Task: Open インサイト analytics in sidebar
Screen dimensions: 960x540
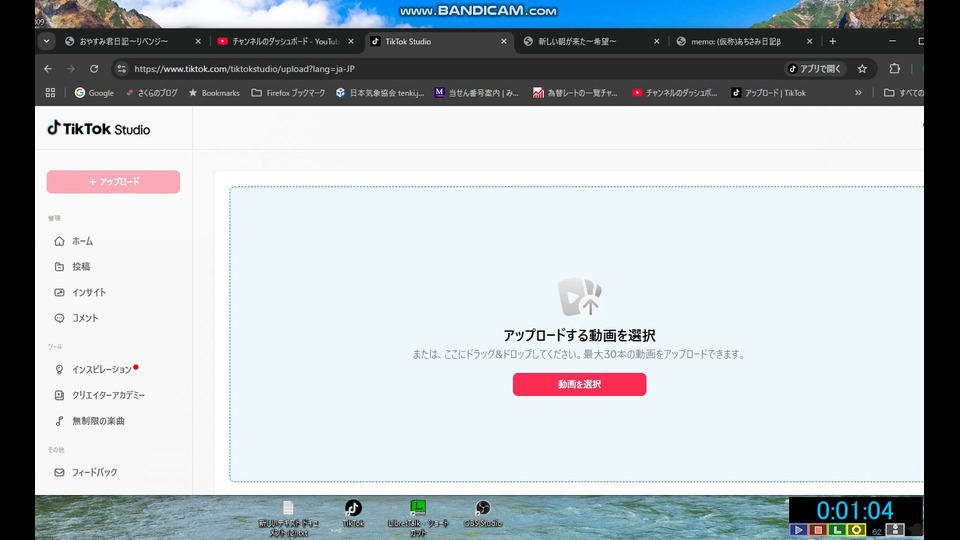Action: coord(80,293)
